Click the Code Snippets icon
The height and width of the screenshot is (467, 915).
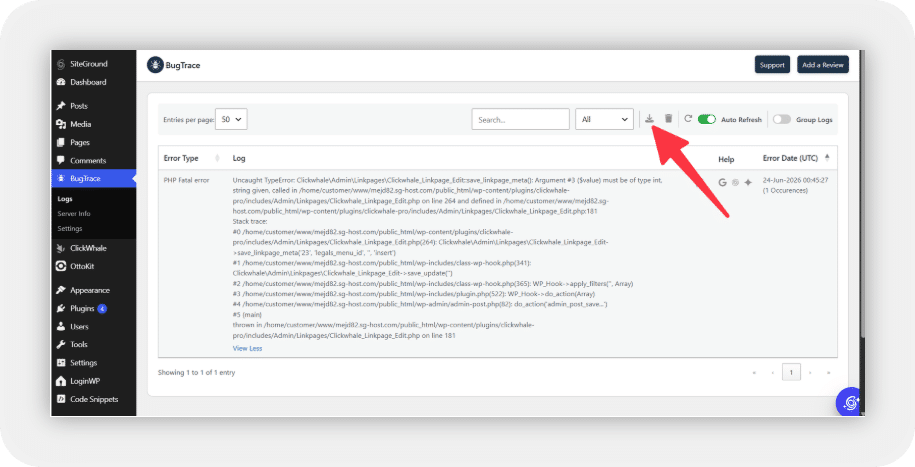61,399
